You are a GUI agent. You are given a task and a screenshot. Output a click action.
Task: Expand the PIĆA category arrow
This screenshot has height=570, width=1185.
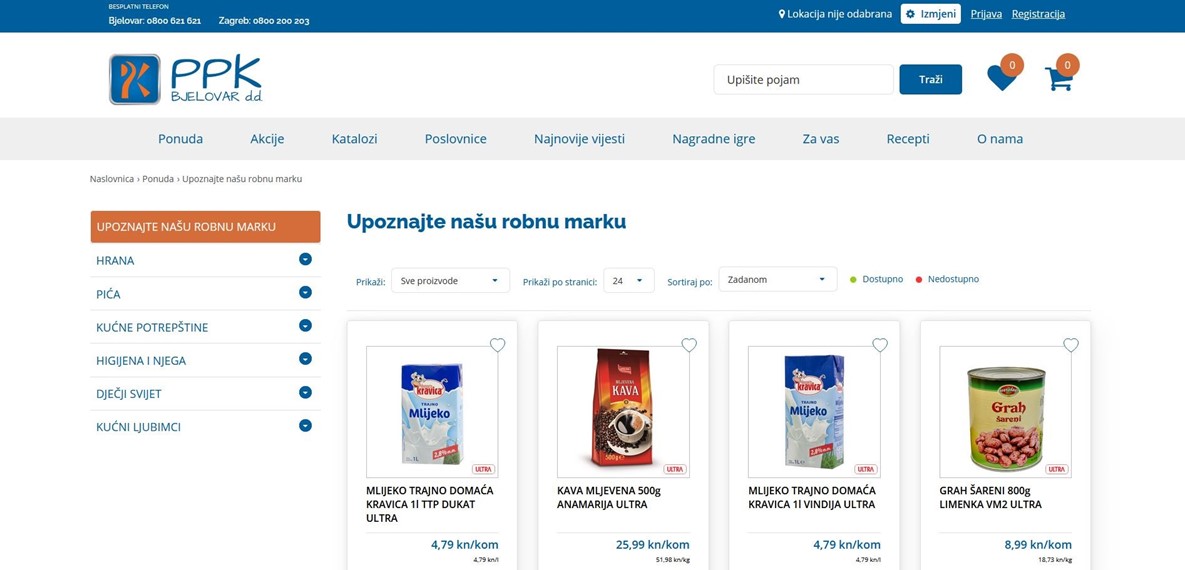305,293
